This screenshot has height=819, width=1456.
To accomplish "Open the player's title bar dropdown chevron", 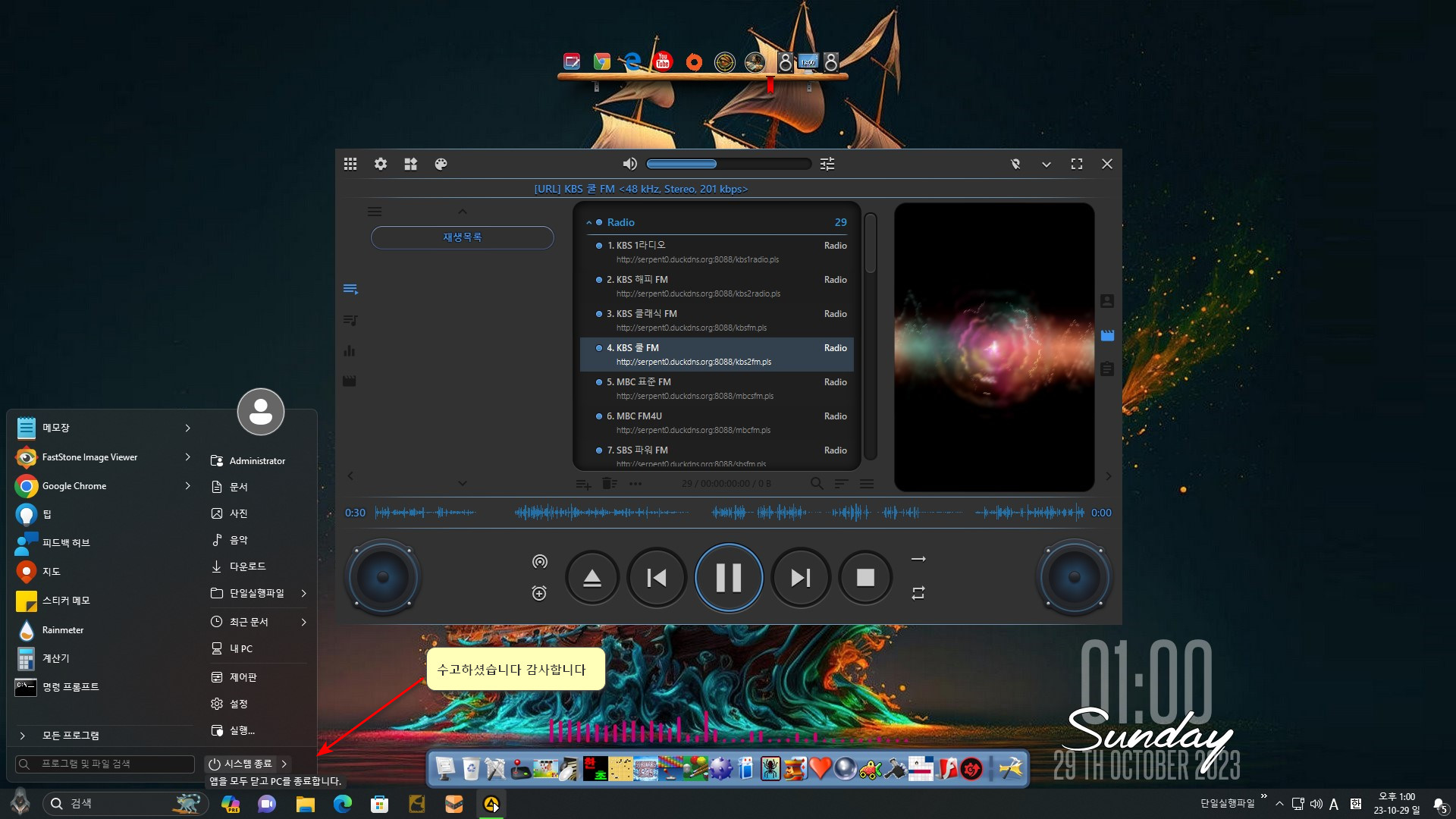I will click(x=1046, y=164).
